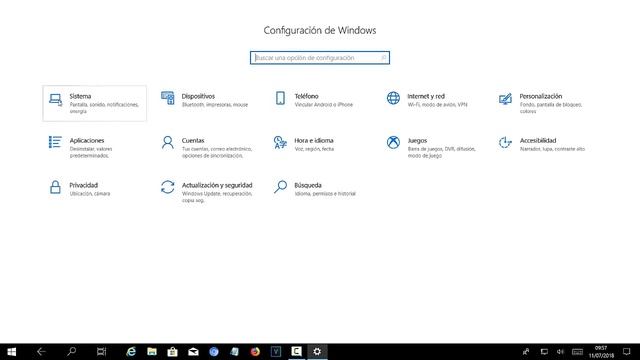Click the Accesibilidad icon
Image resolution: width=640 pixels, height=360 pixels.
click(x=505, y=142)
